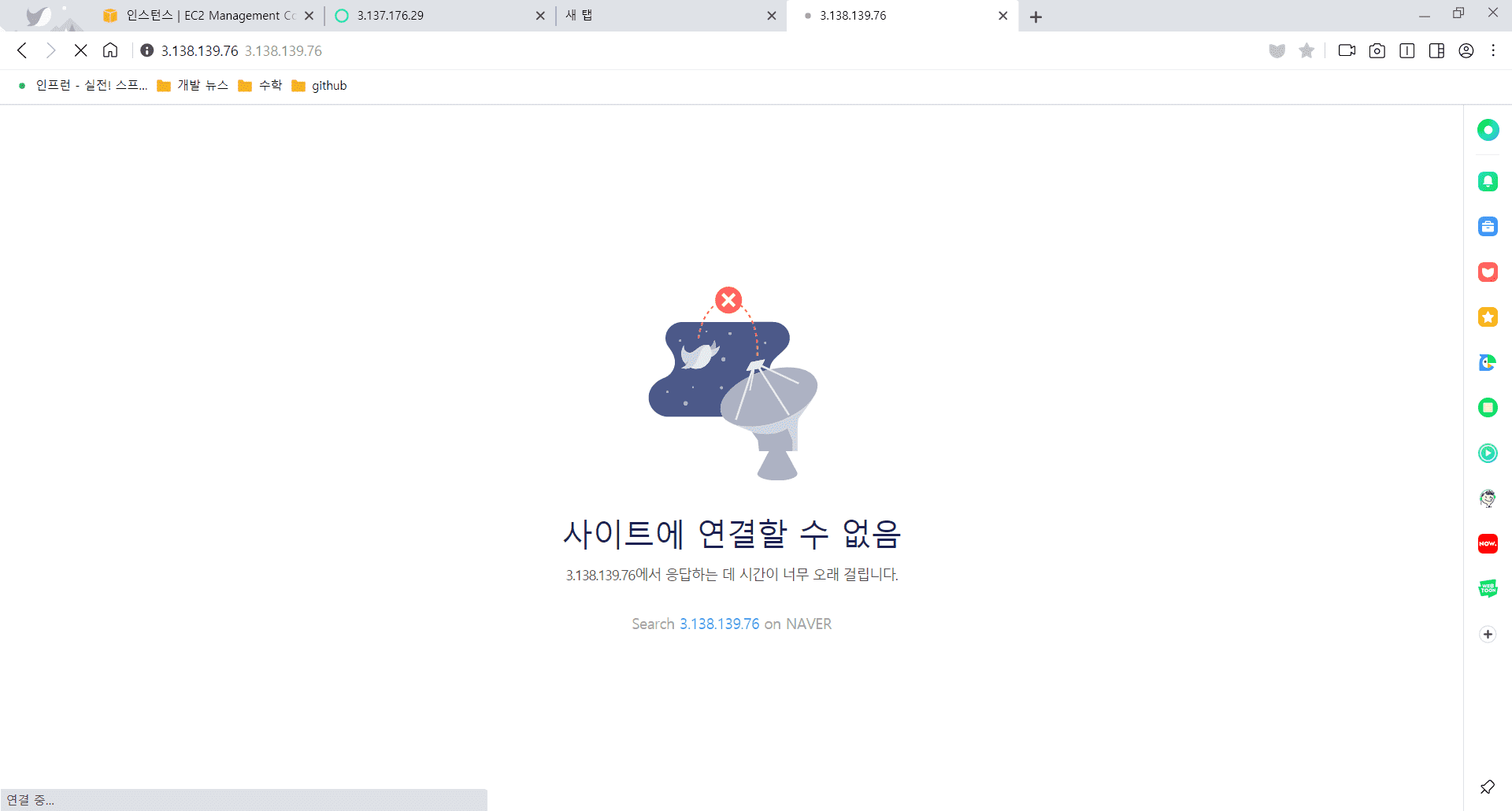Open the green Webtoon sidebar icon

pyautogui.click(x=1488, y=588)
